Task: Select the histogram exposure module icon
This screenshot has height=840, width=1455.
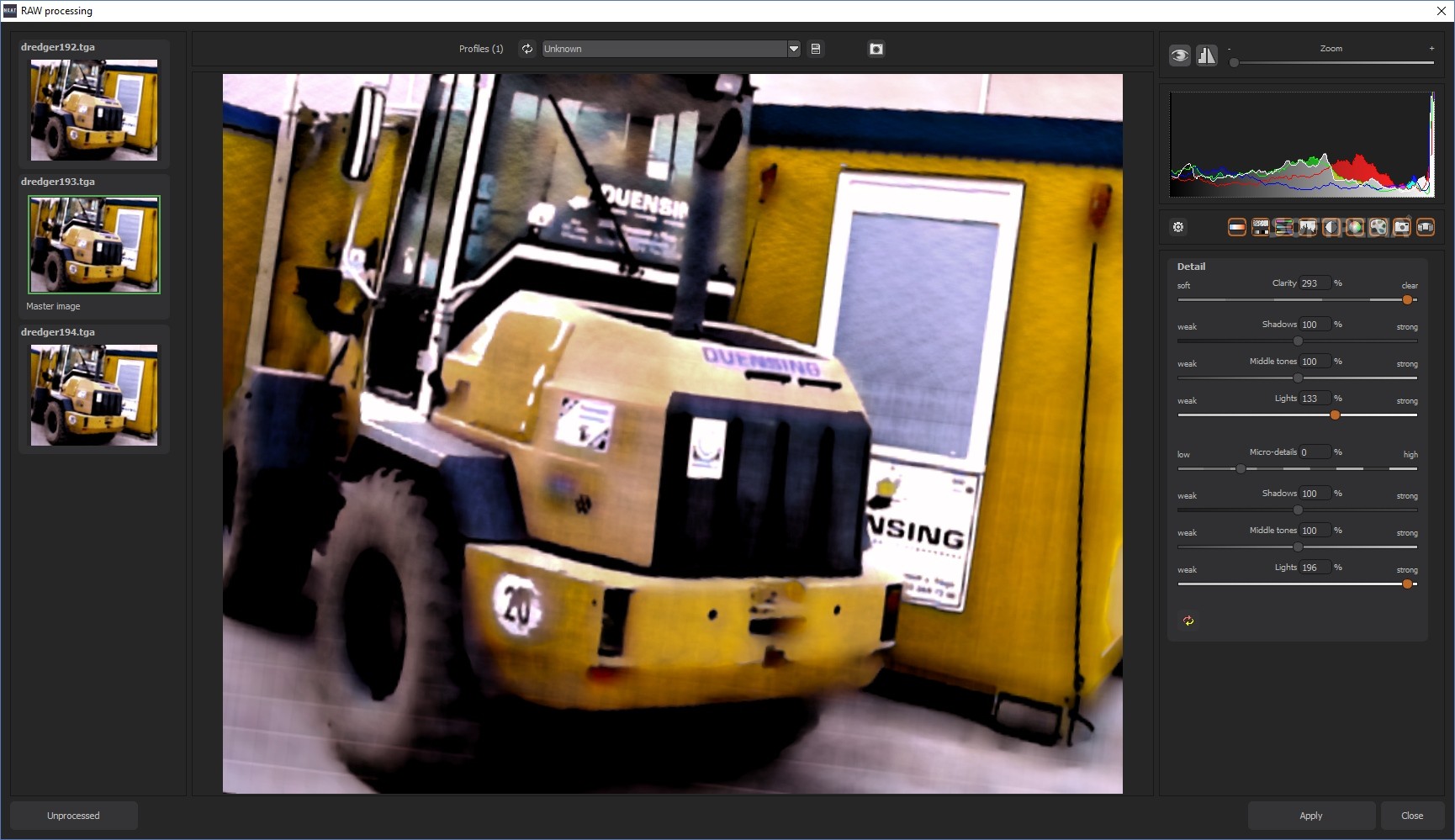Action: (1308, 227)
